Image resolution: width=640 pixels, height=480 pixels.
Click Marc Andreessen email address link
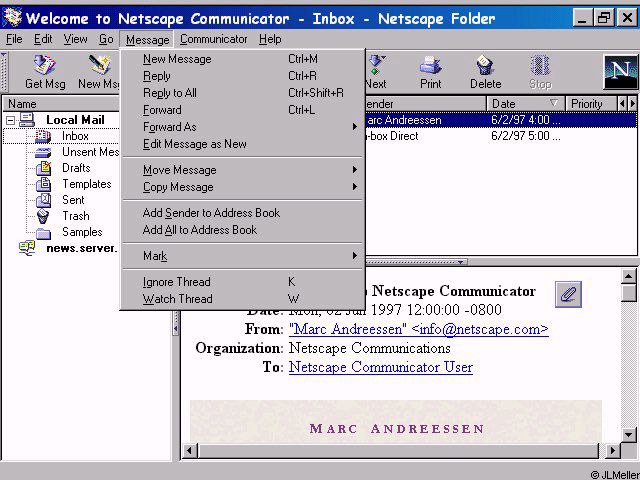(x=419, y=329)
